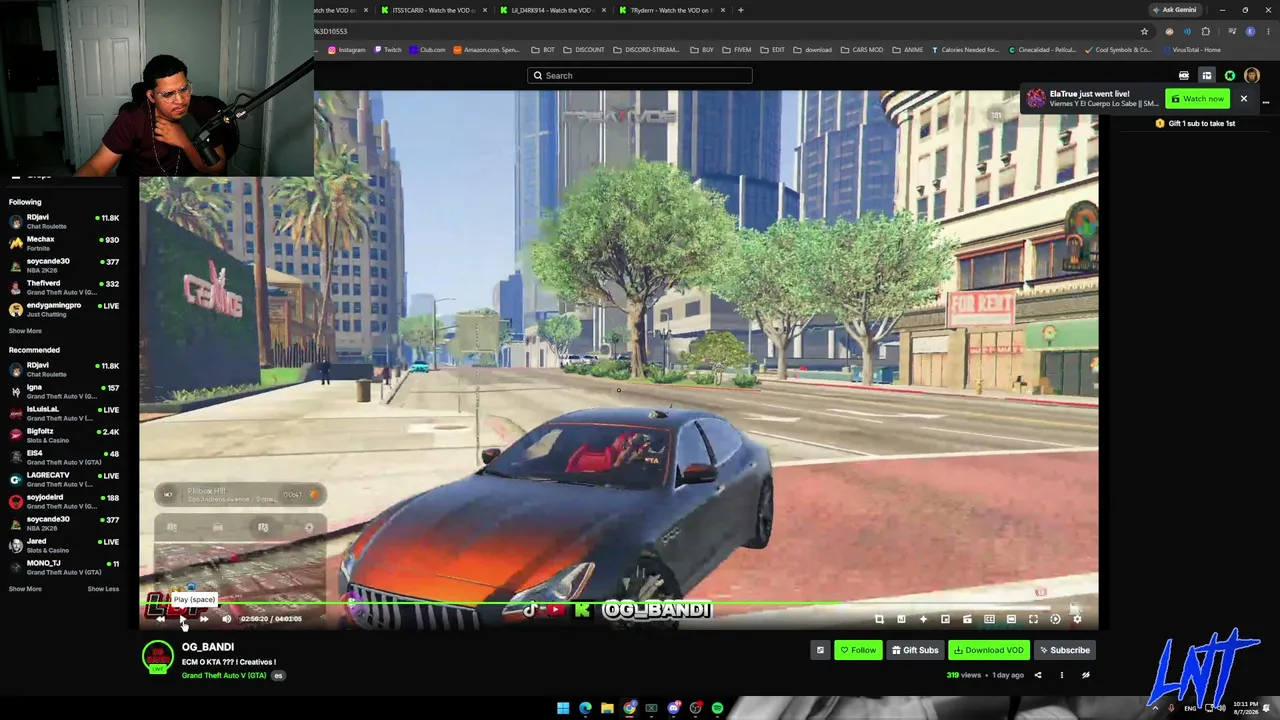Bookmark this page with the star icon

(1145, 31)
